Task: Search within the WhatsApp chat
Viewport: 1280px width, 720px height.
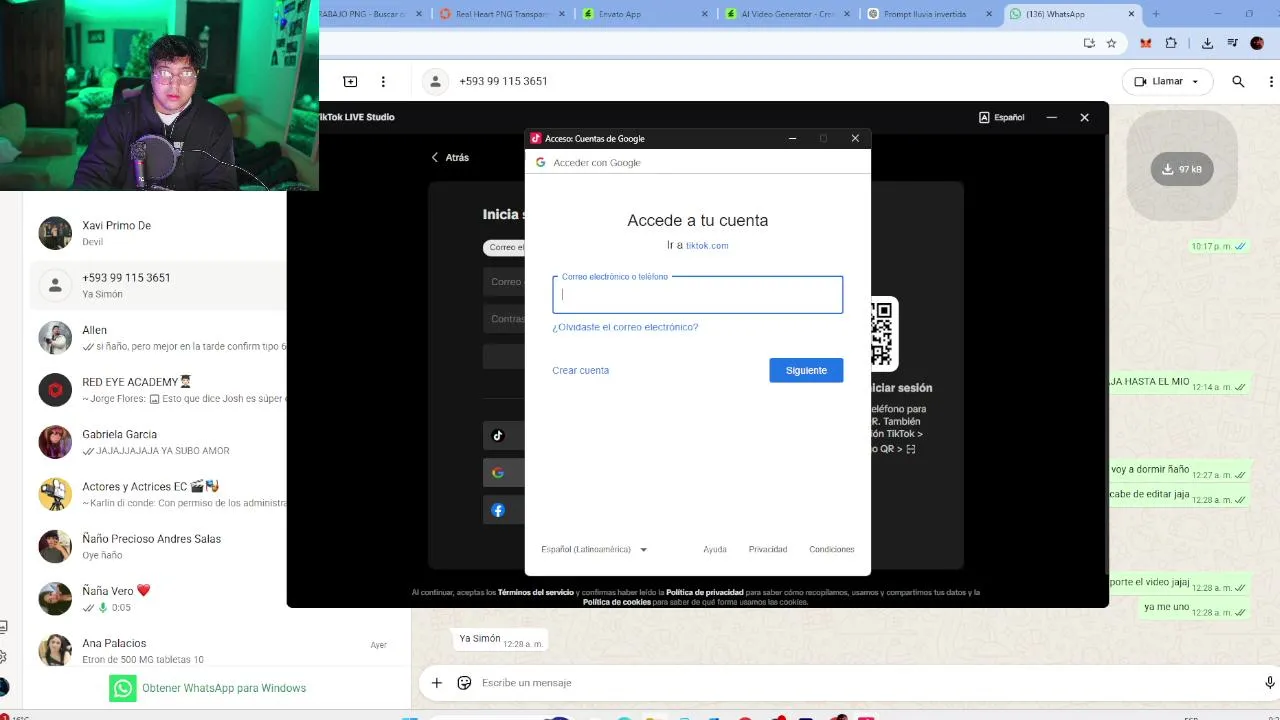Action: 1238,82
